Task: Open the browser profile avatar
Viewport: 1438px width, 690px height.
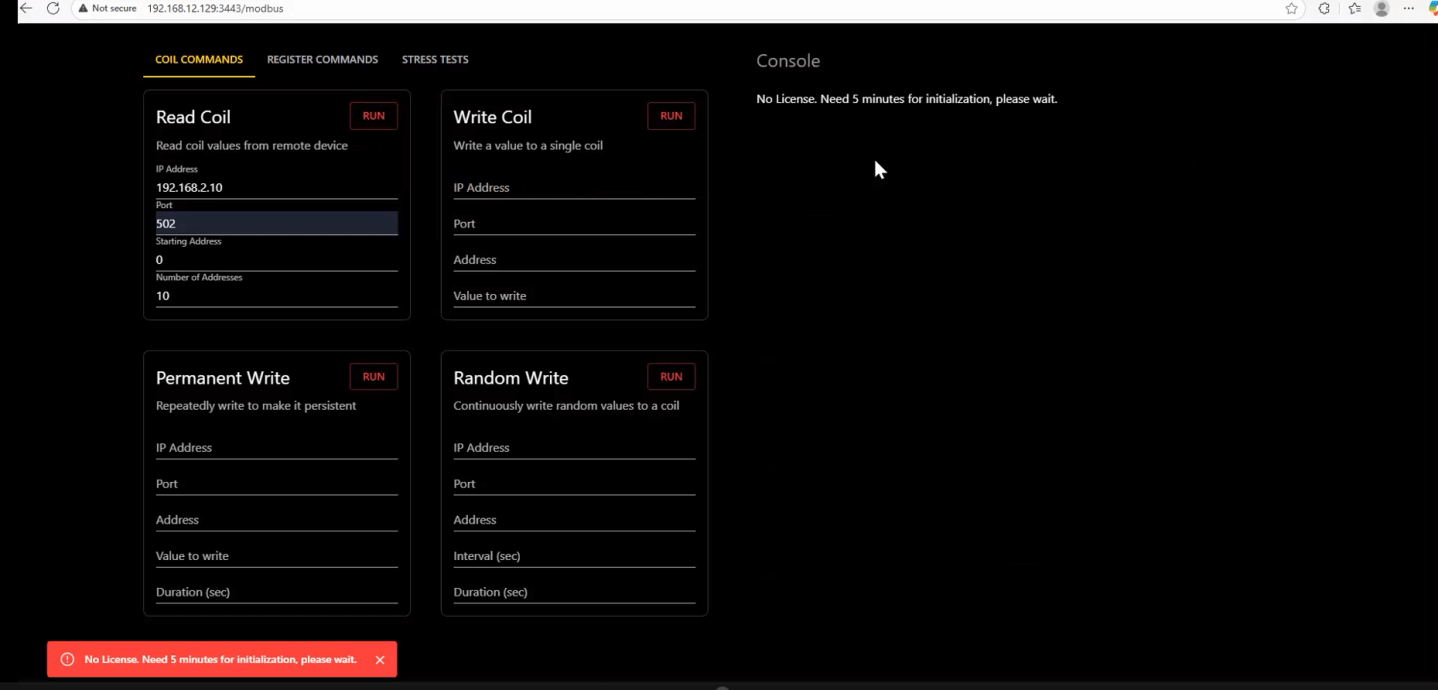Action: pyautogui.click(x=1381, y=8)
